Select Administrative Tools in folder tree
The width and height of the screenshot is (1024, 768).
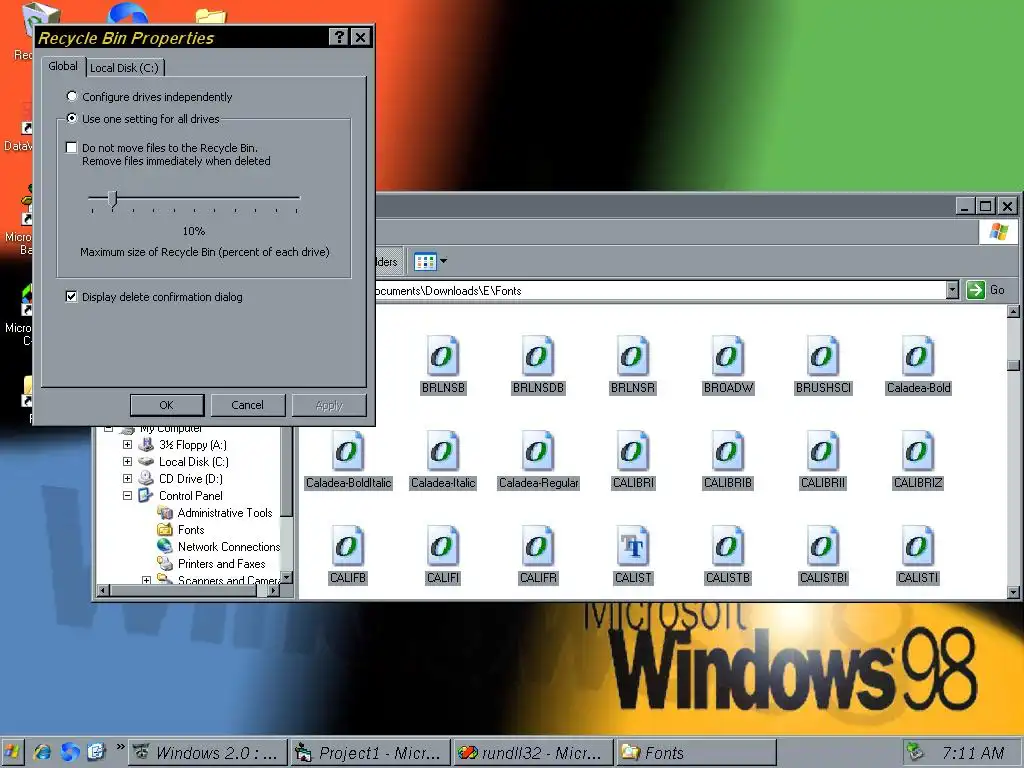click(225, 513)
